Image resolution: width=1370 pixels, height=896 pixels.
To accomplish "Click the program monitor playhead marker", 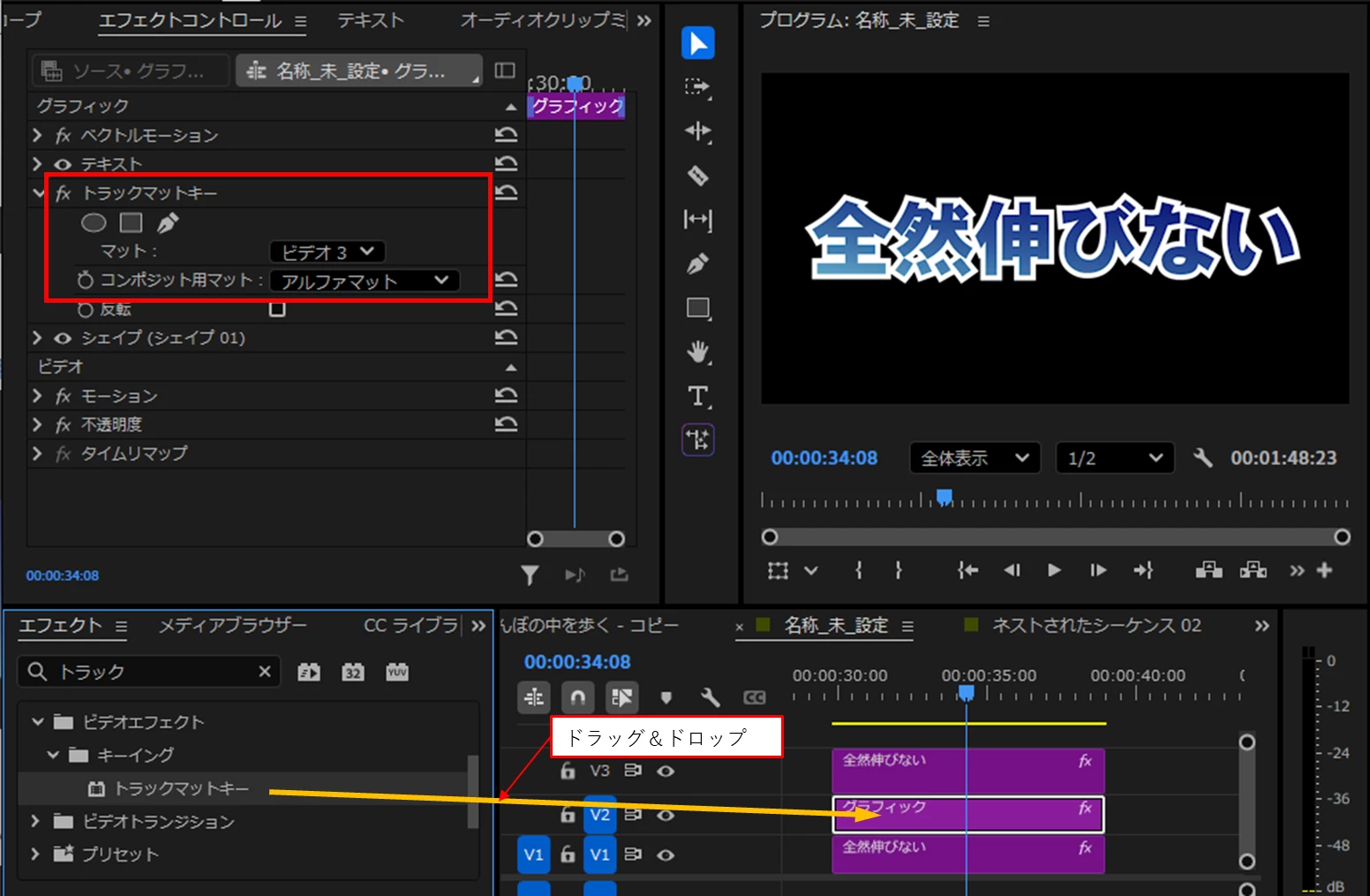I will (x=945, y=497).
